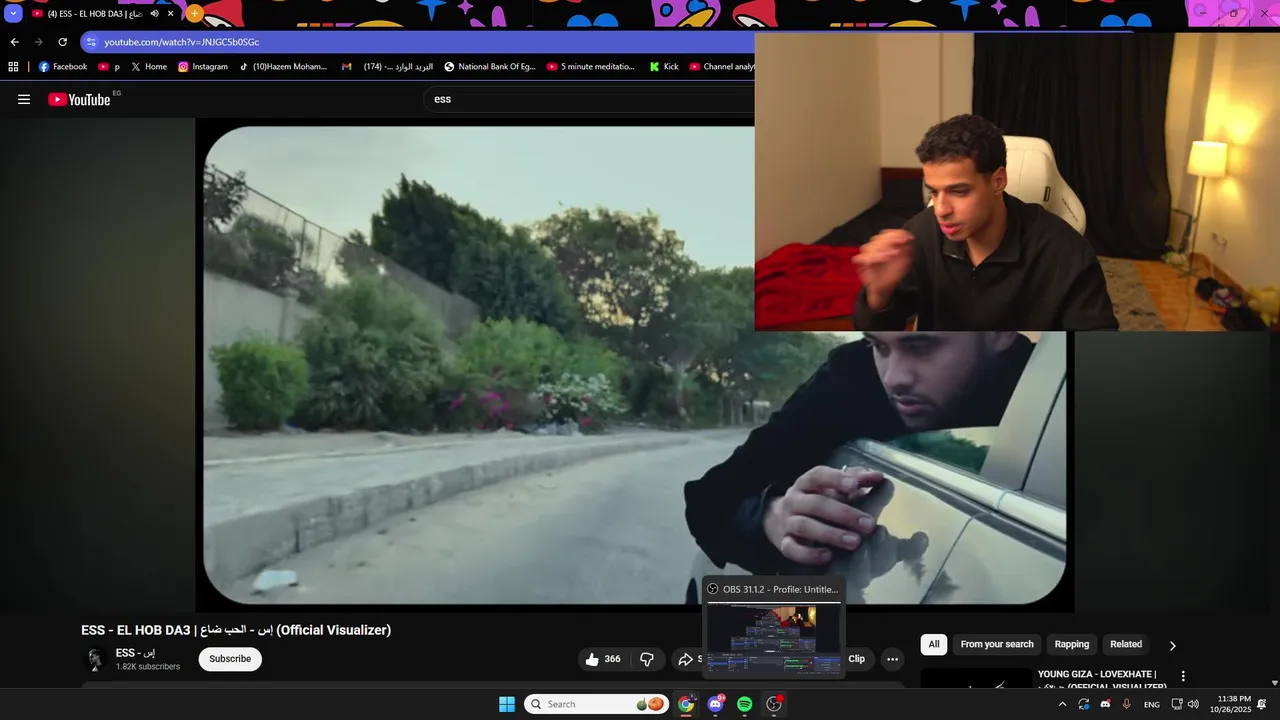The width and height of the screenshot is (1280, 720).
Task: Click the page scrollbar down arrow
Action: [1273, 681]
